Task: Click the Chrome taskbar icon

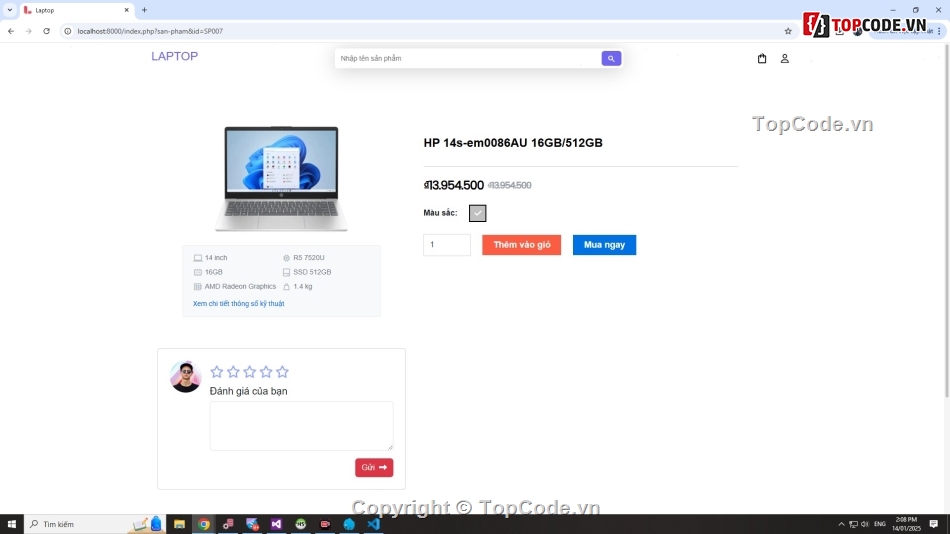Action: (204, 524)
